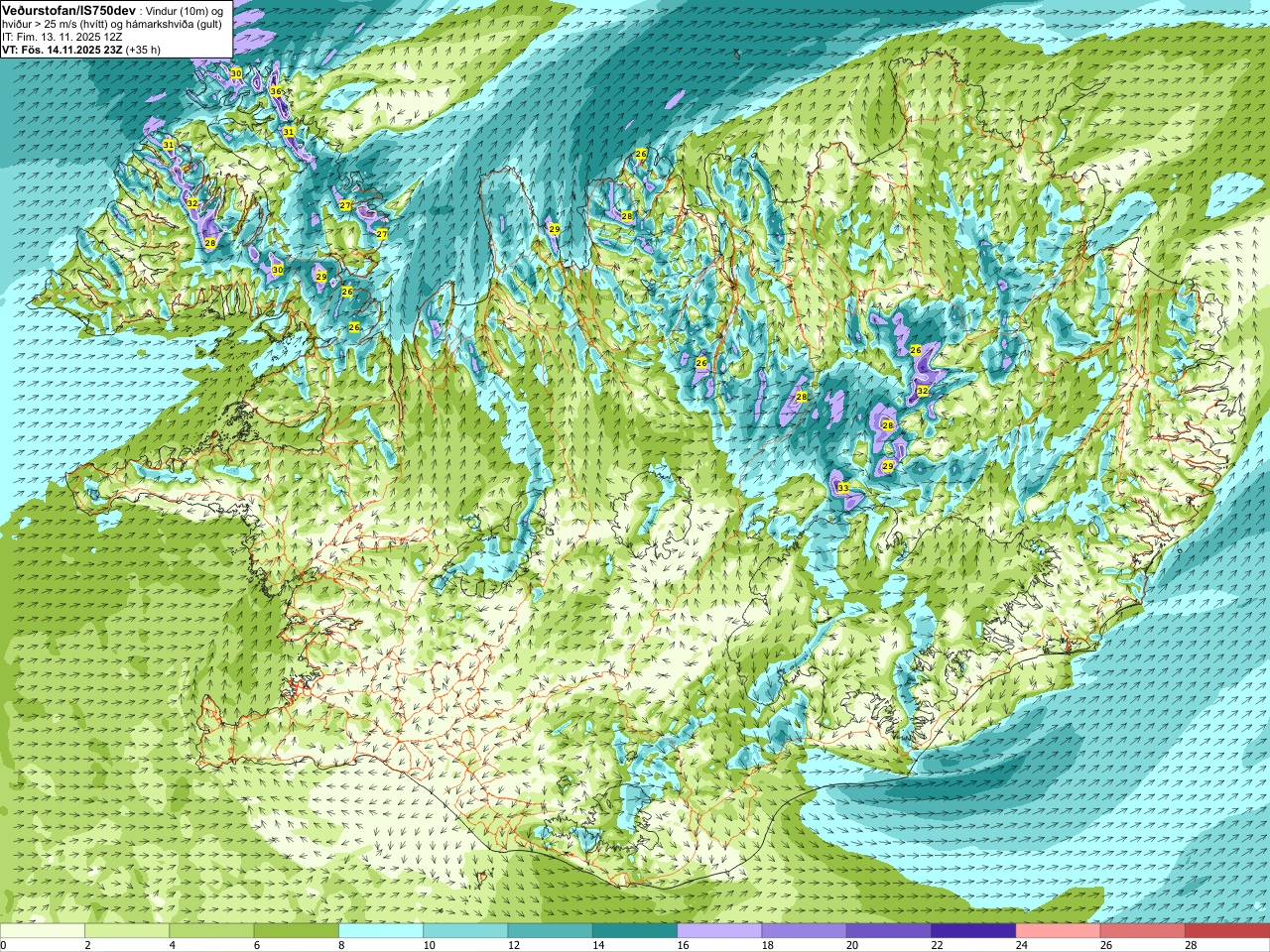Click the yellow gust marker labeled 36
This screenshot has width=1270, height=952.
click(x=276, y=91)
